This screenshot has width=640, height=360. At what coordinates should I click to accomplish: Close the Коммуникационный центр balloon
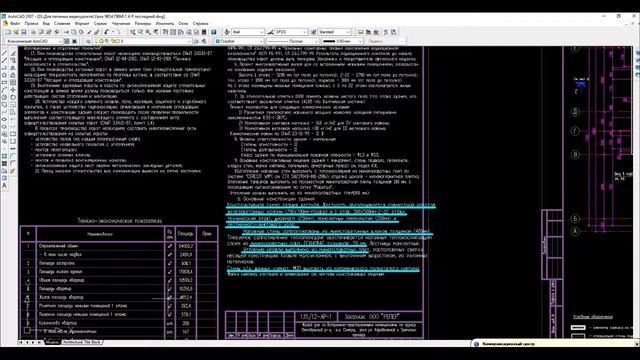pos(637,344)
